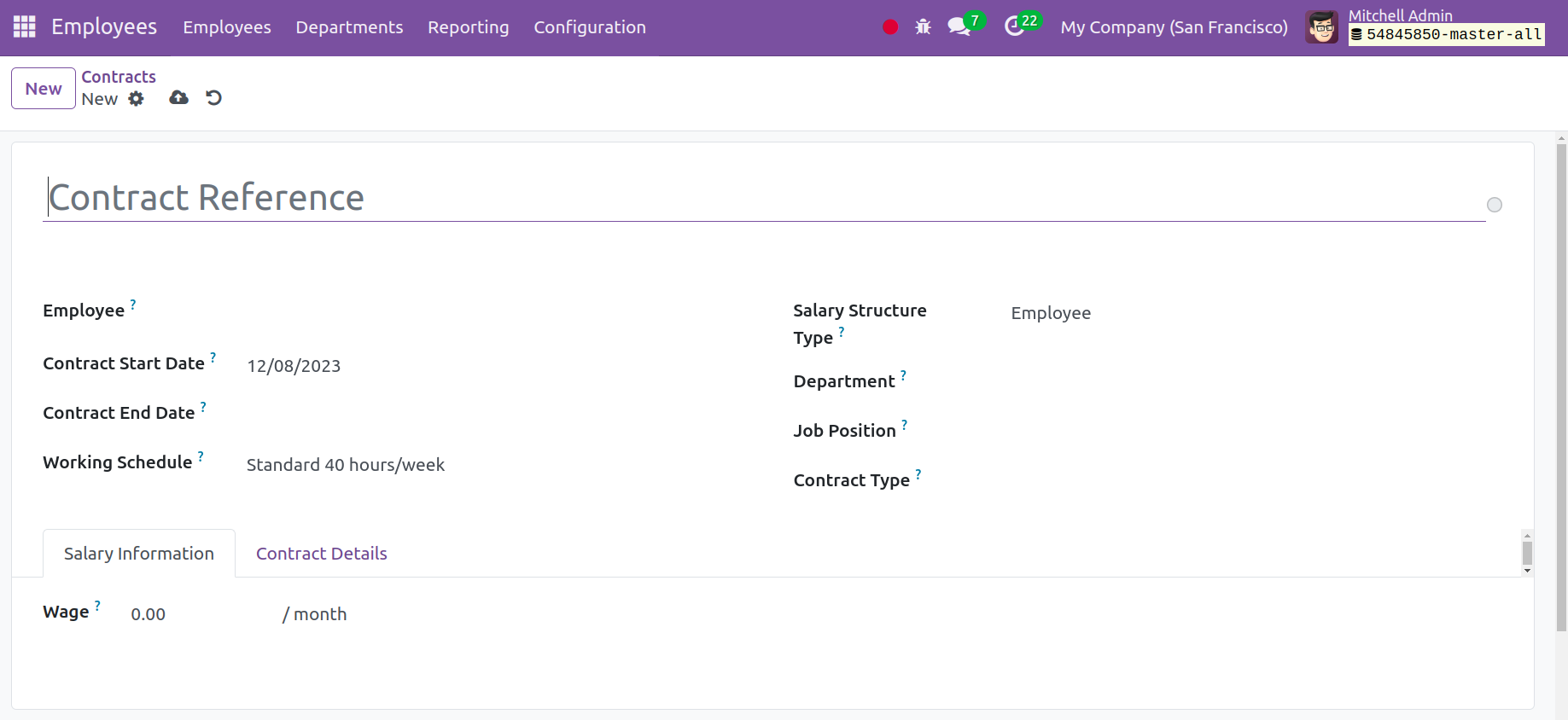Open the debug bug icon menu
This screenshot has width=1568, height=720.
coord(923,27)
